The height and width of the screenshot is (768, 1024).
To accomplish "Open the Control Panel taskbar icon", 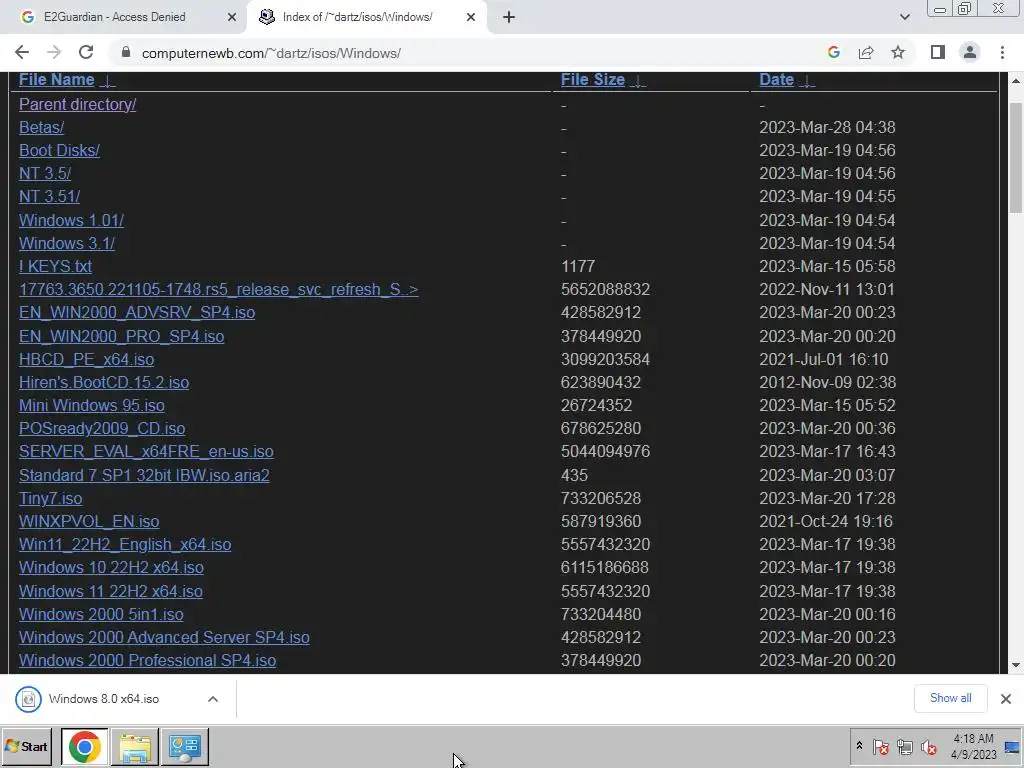I will pos(185,746).
